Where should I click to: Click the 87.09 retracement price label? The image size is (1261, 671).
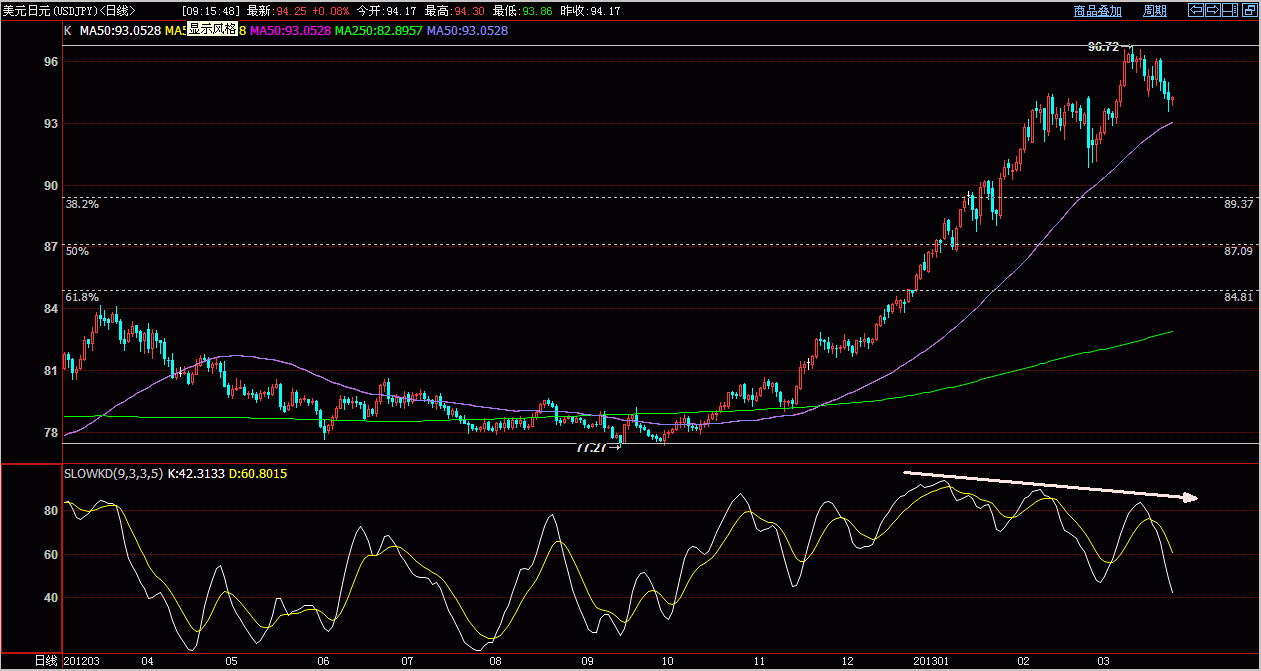click(1238, 252)
